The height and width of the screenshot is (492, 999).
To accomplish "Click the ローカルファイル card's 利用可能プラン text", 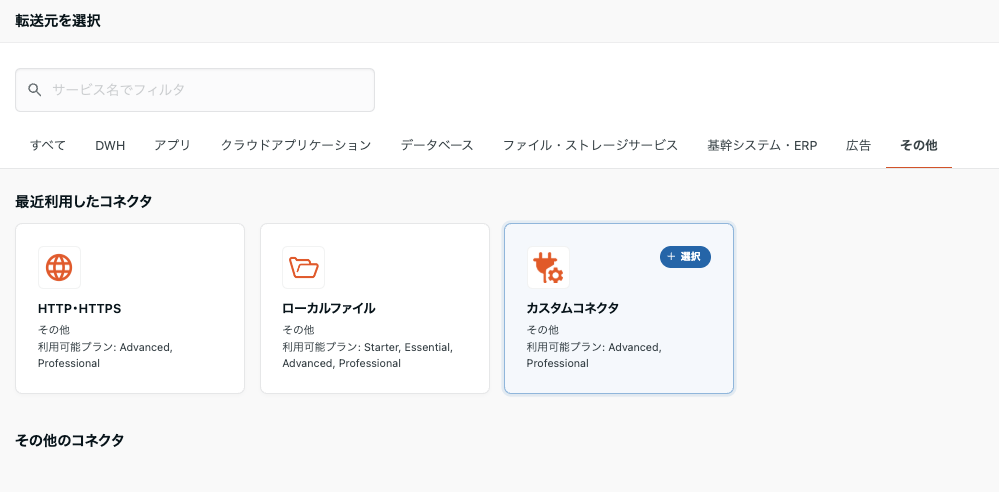I will pyautogui.click(x=367, y=355).
